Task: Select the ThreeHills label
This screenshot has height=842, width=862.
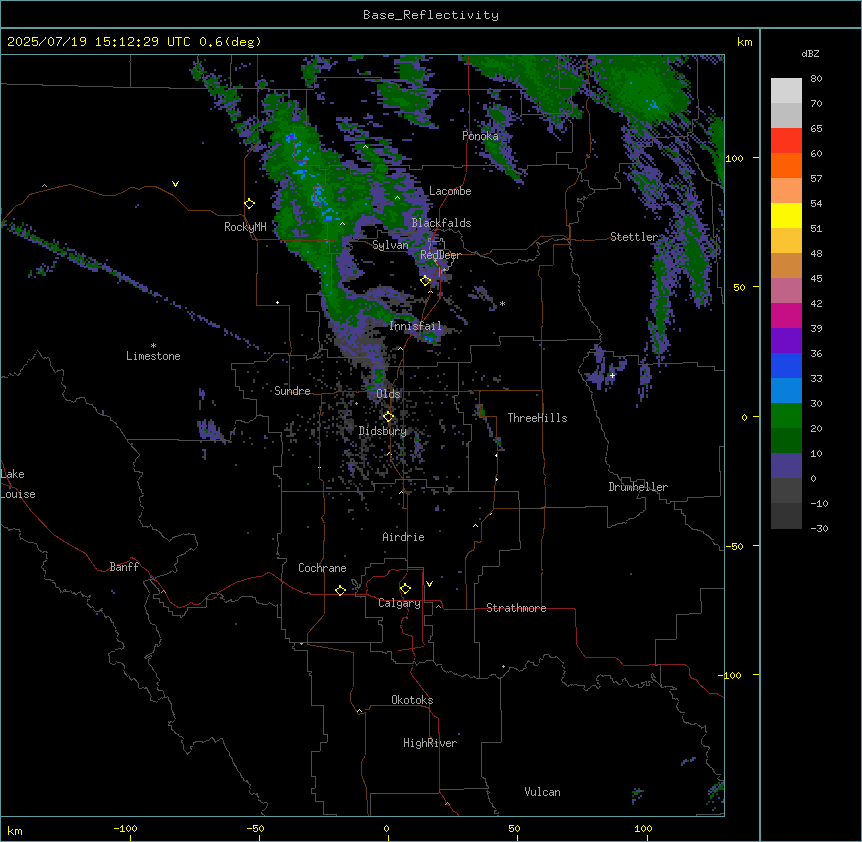Action: pos(537,418)
